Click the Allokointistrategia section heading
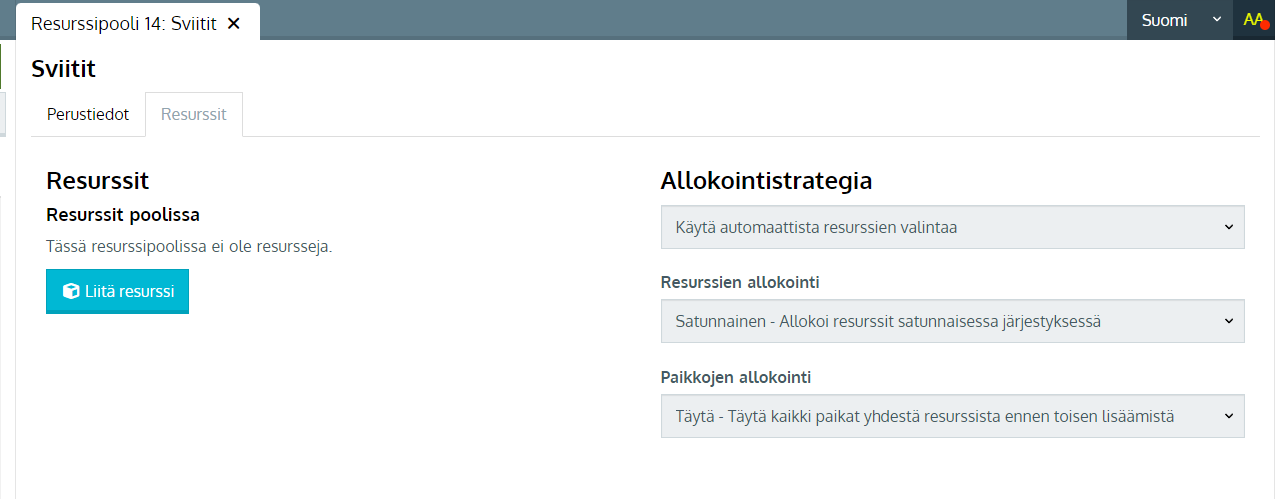1275x499 pixels. point(766,181)
